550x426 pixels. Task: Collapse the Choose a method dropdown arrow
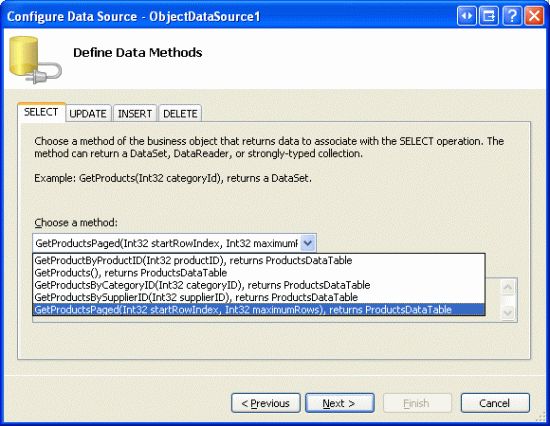[x=308, y=243]
